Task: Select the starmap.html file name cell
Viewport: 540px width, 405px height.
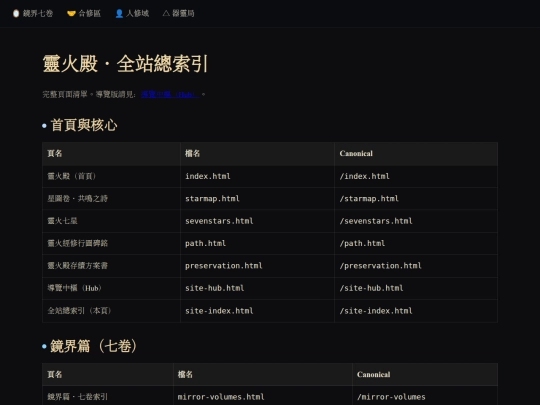Action: (x=257, y=199)
